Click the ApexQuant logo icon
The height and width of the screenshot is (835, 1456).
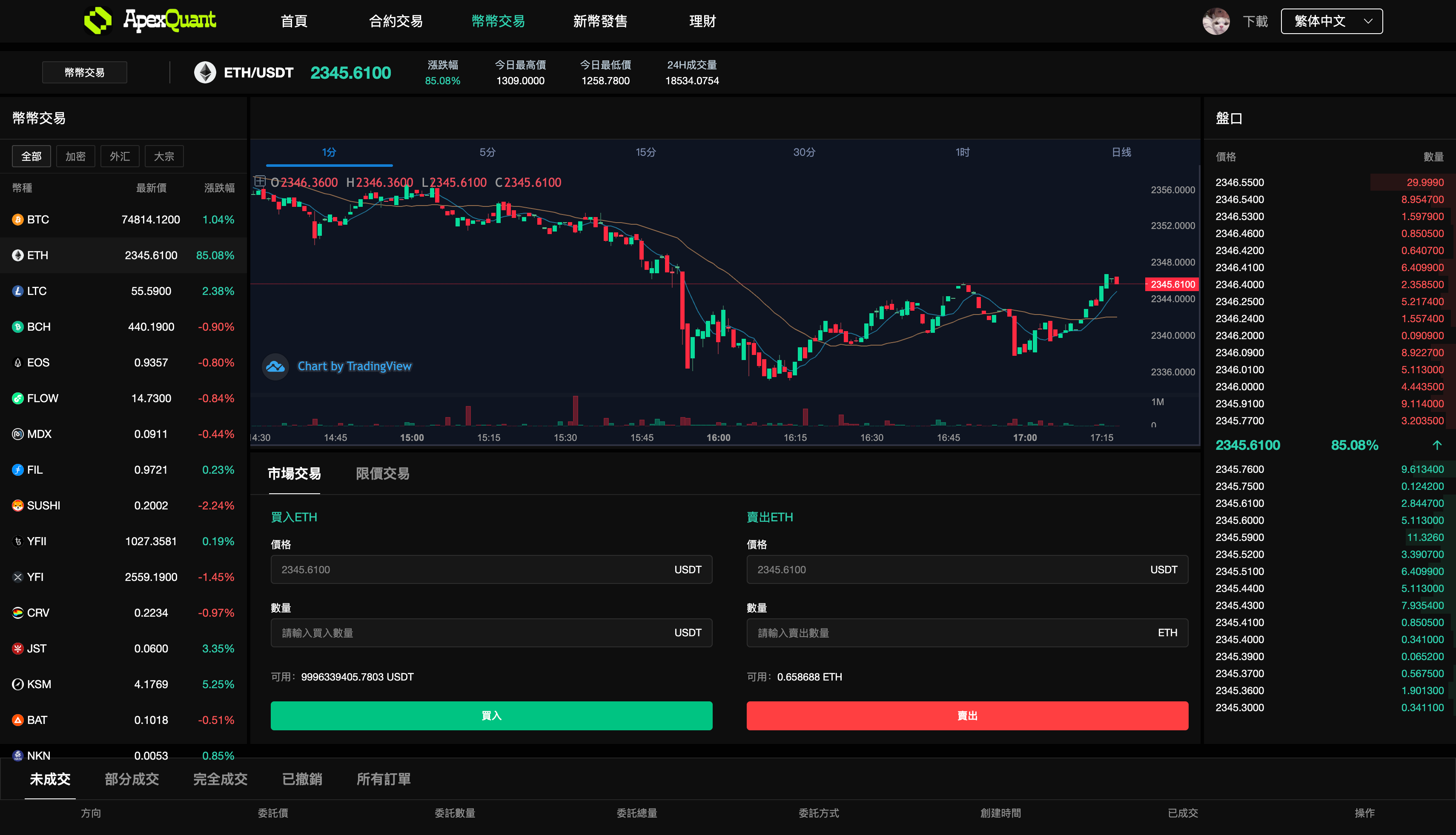[x=98, y=21]
